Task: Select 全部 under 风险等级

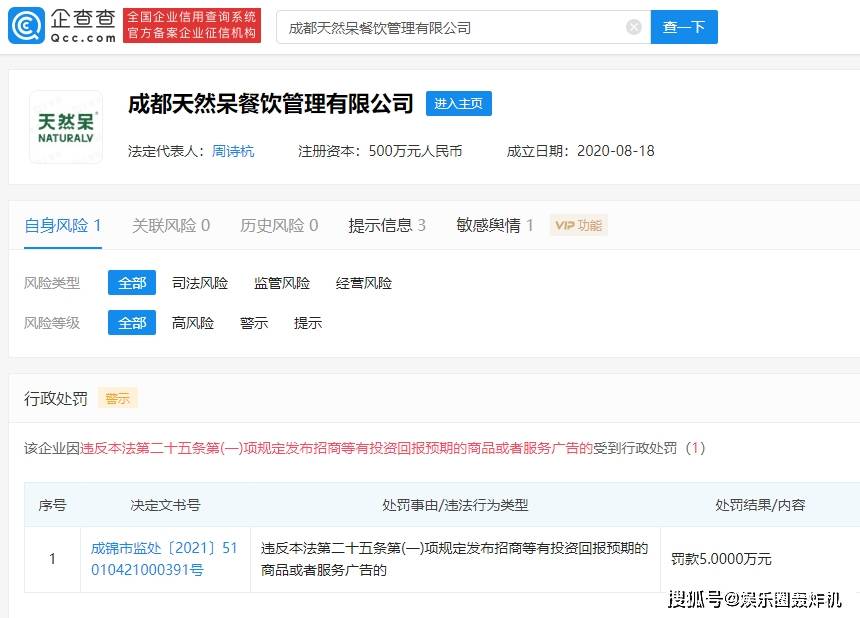Action: click(x=132, y=322)
